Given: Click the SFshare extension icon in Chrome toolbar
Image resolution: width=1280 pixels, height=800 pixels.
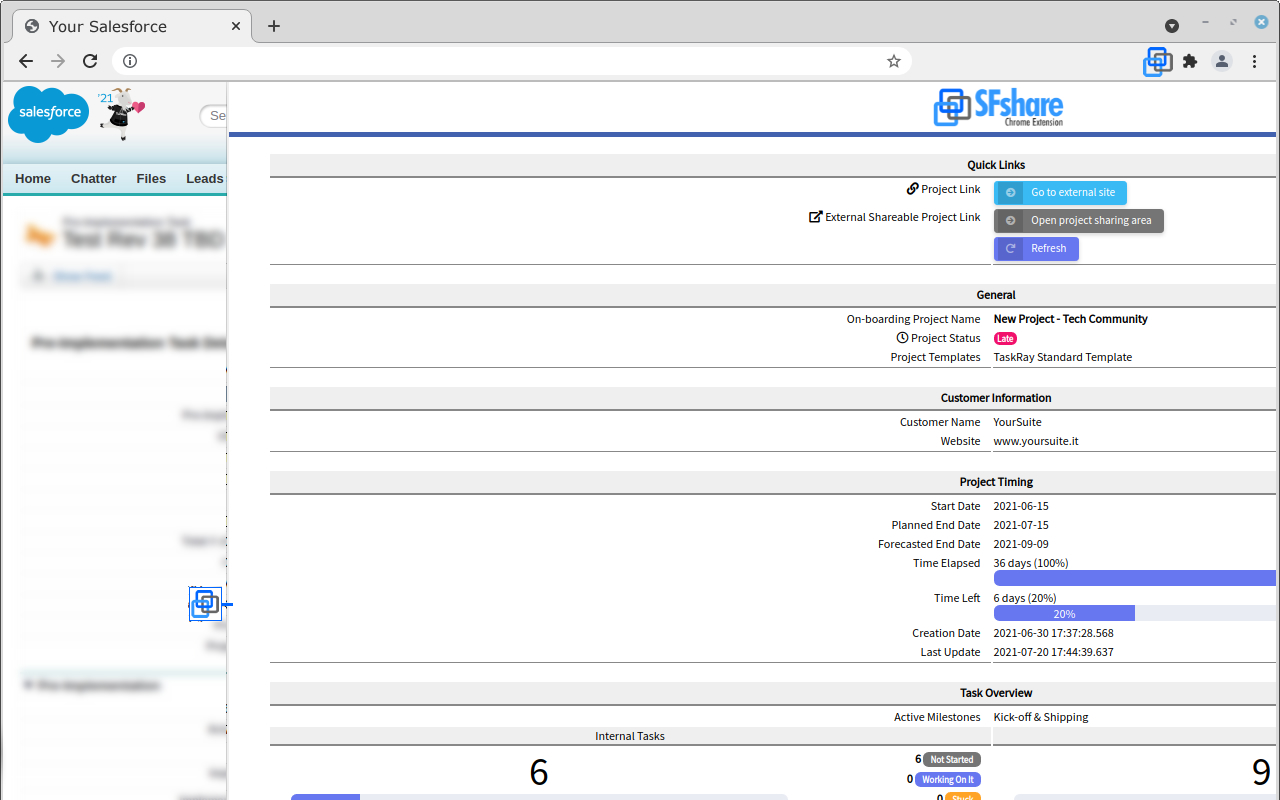Looking at the screenshot, I should 1158,61.
